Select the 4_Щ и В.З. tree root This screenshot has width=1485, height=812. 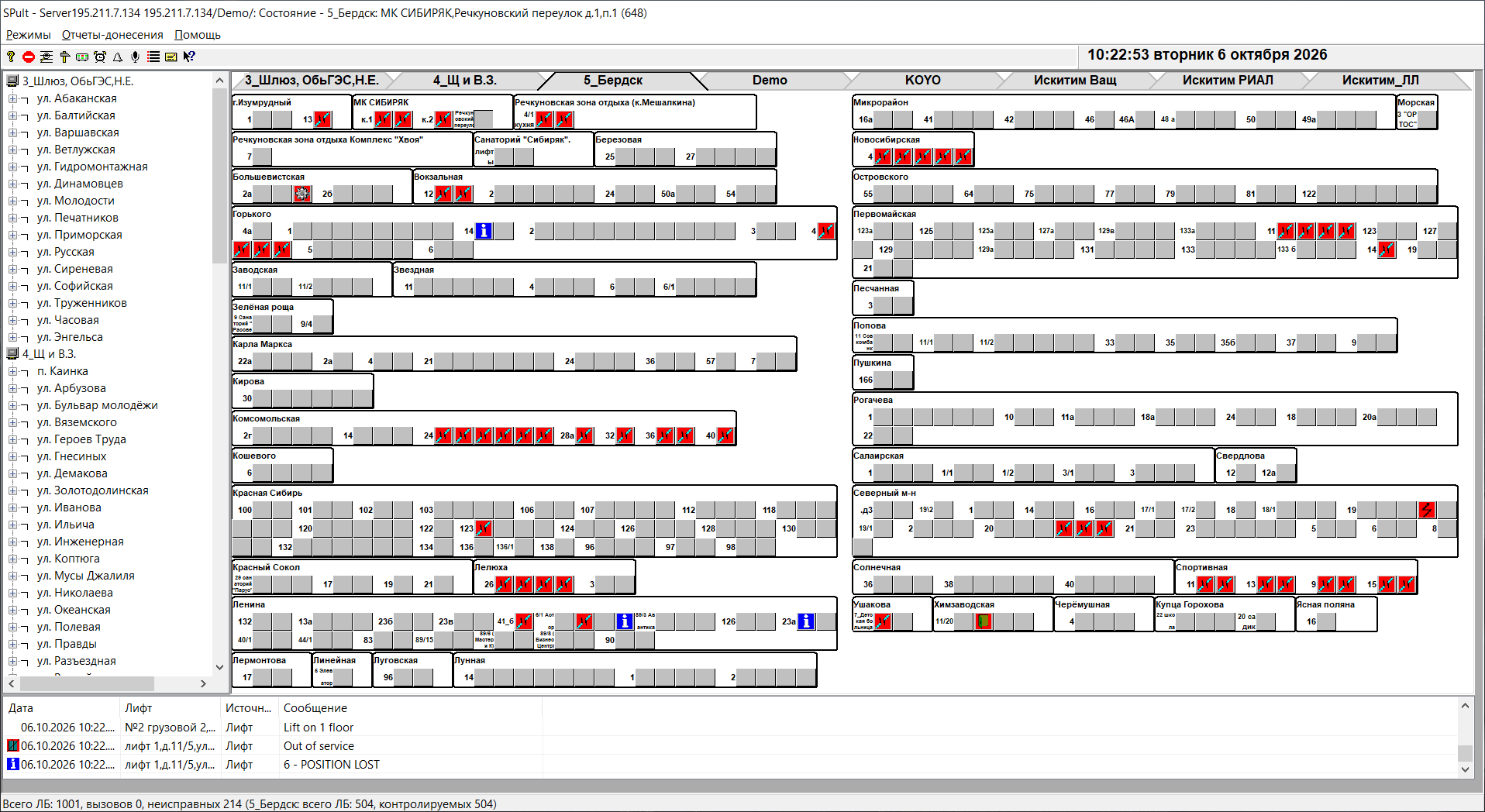point(49,354)
